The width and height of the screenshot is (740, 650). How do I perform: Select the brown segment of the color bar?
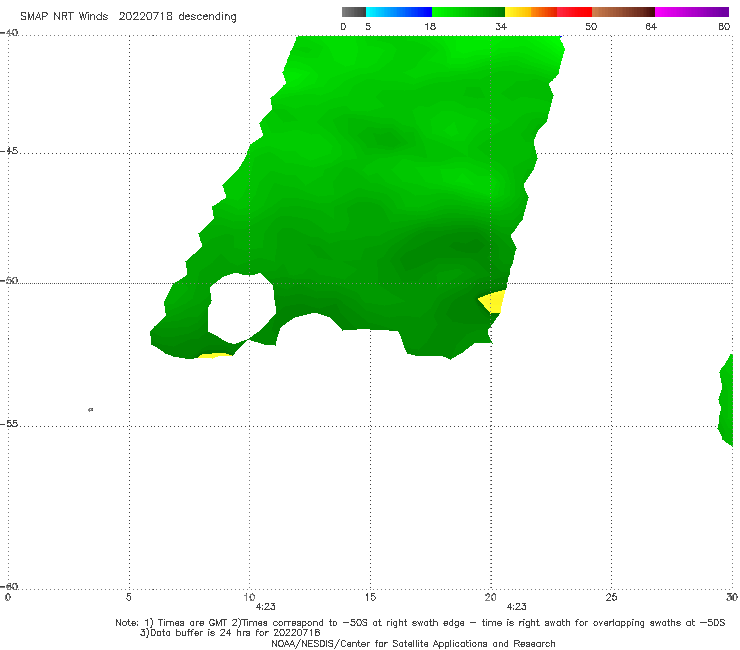pos(623,12)
